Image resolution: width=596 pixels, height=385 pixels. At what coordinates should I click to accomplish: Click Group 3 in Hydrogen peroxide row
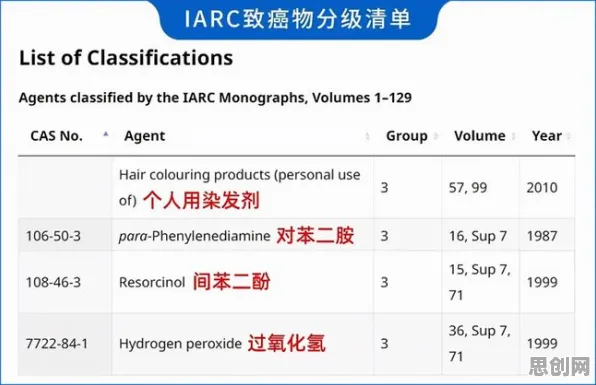click(384, 344)
